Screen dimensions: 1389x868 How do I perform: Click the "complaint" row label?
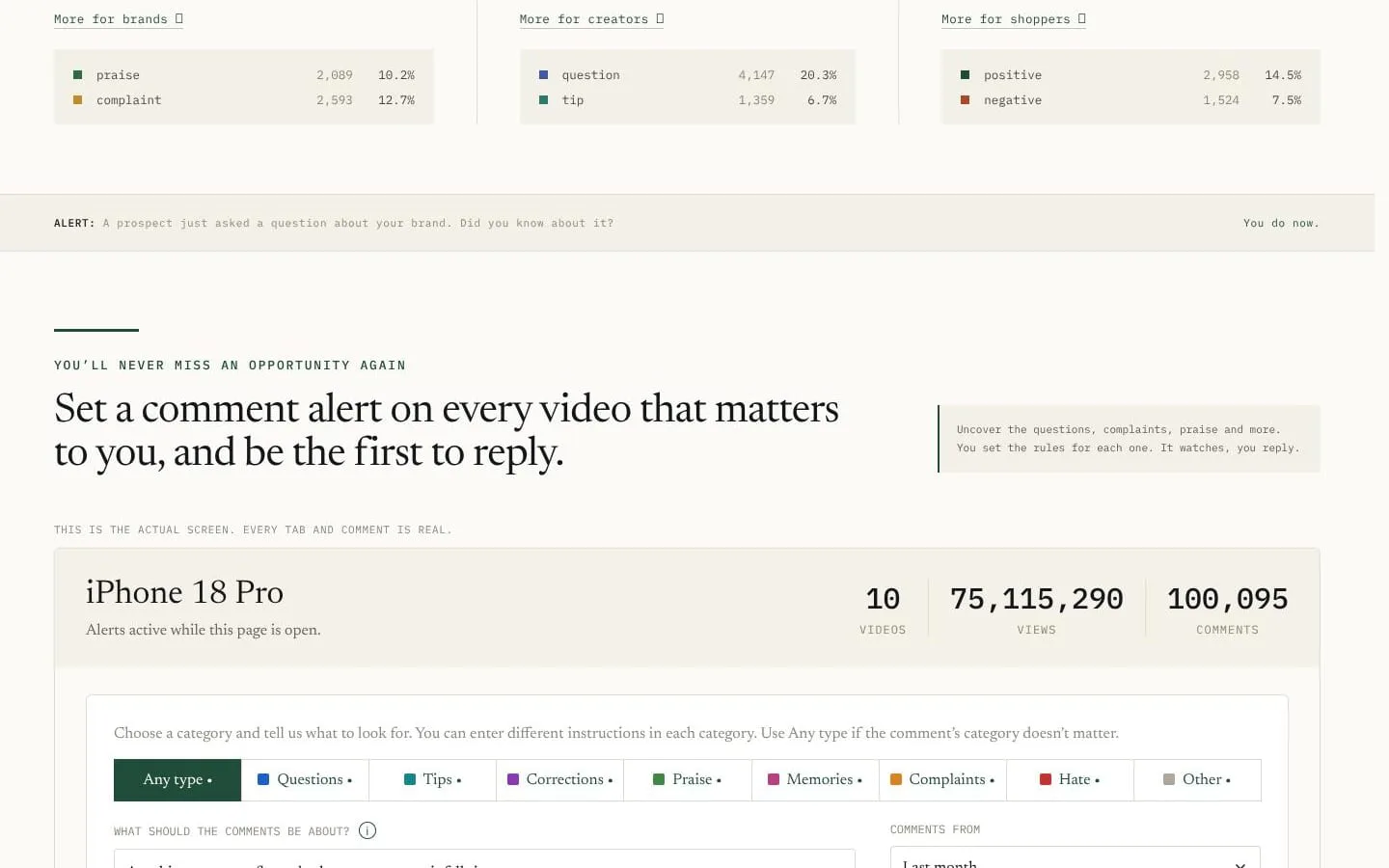129,100
